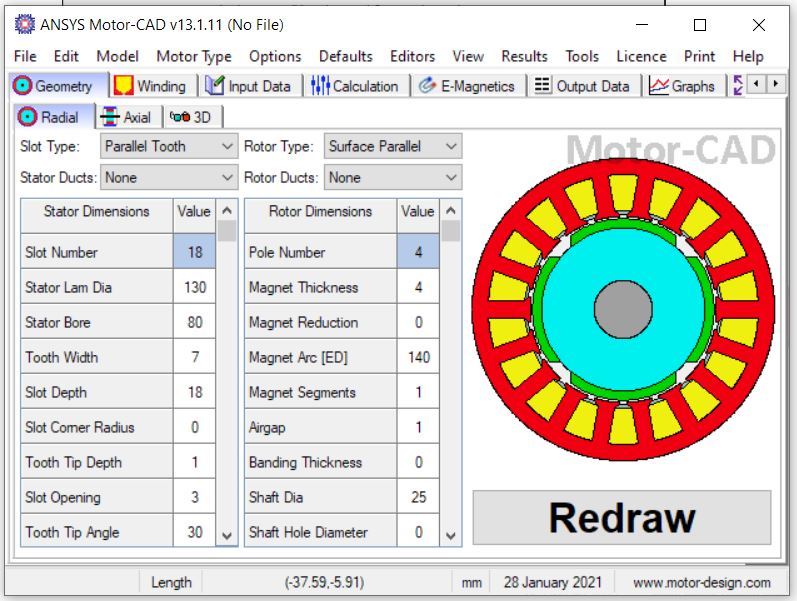Select the Tooth Tip Depth value cell

(x=195, y=462)
